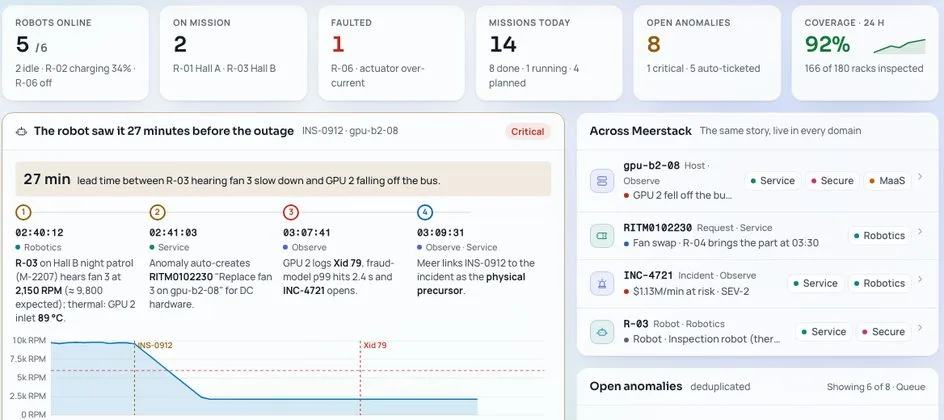Click the Robotics tag on INC-4721 row
Image resolution: width=944 pixels, height=420 pixels.
[879, 283]
